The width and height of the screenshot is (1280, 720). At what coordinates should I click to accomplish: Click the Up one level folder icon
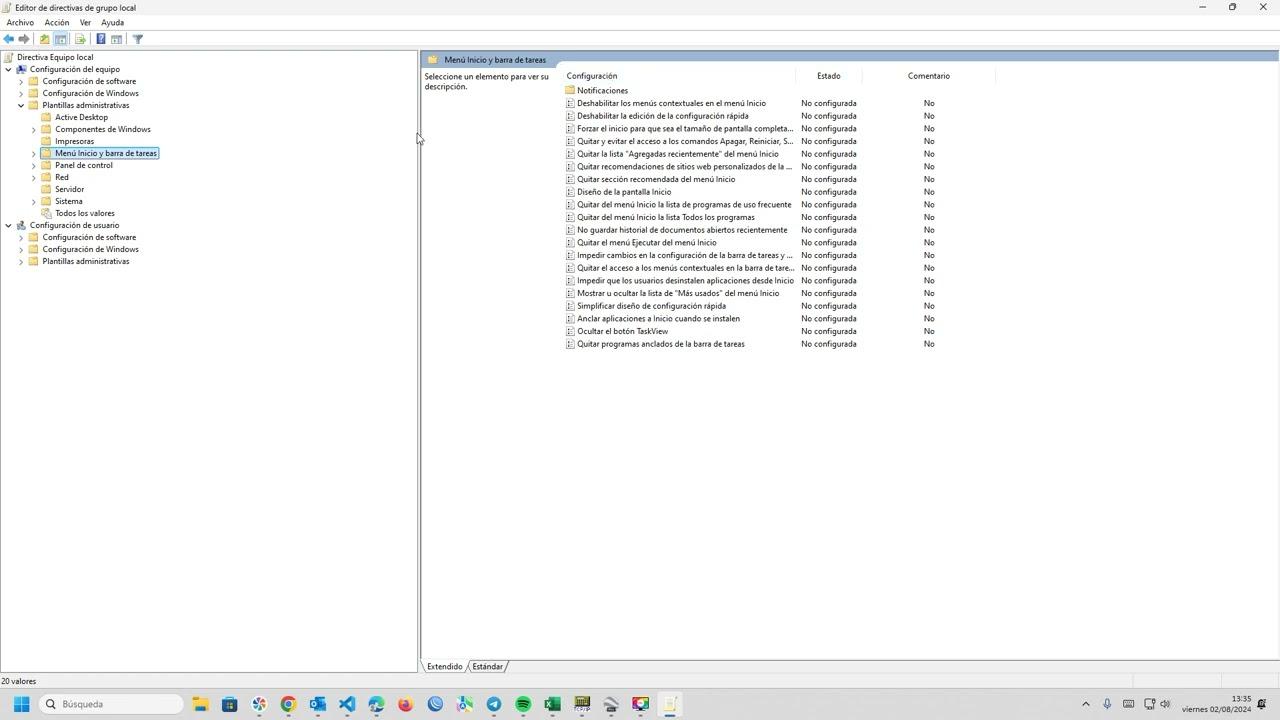[44, 39]
